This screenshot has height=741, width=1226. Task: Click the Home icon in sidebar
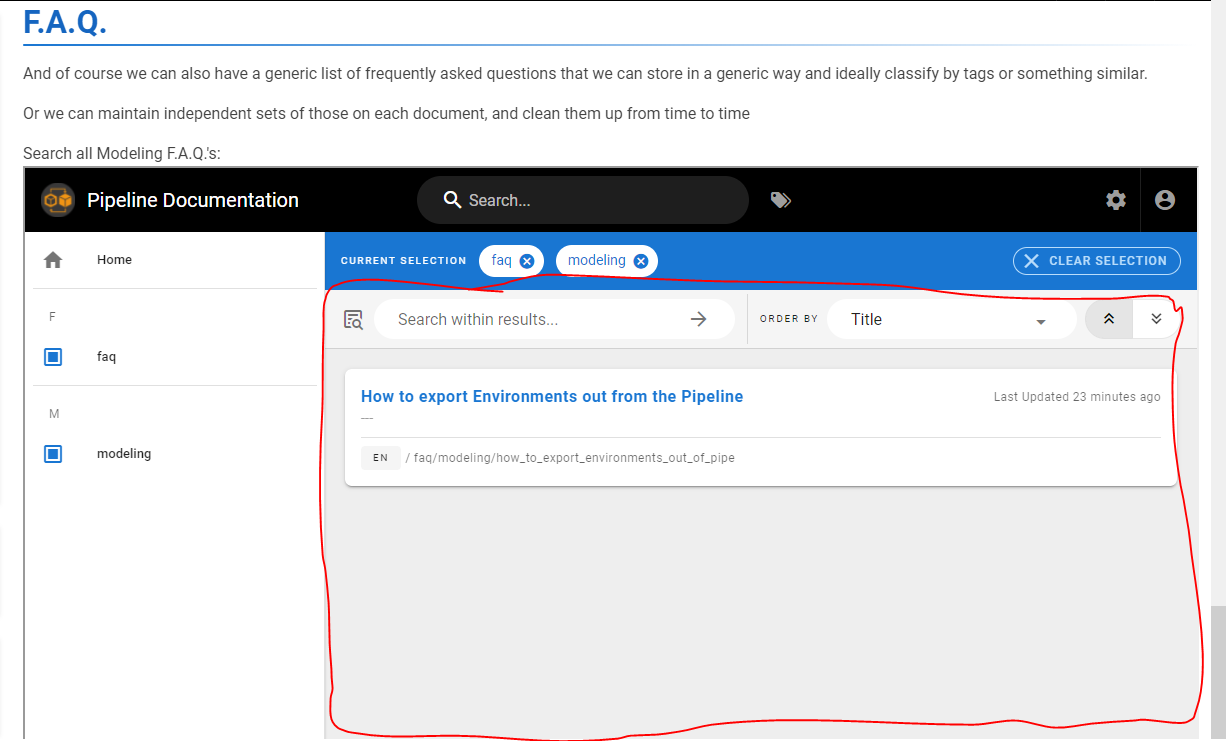coord(53,260)
